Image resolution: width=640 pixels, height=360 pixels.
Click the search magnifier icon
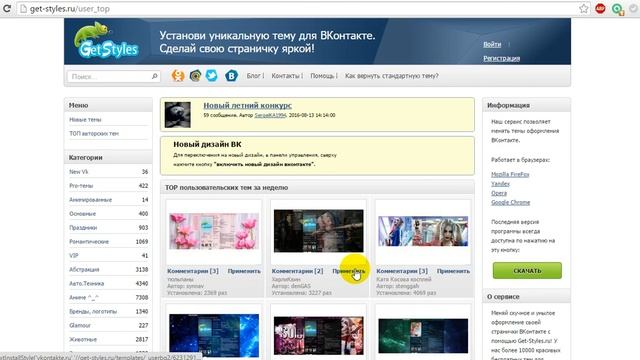(x=155, y=76)
